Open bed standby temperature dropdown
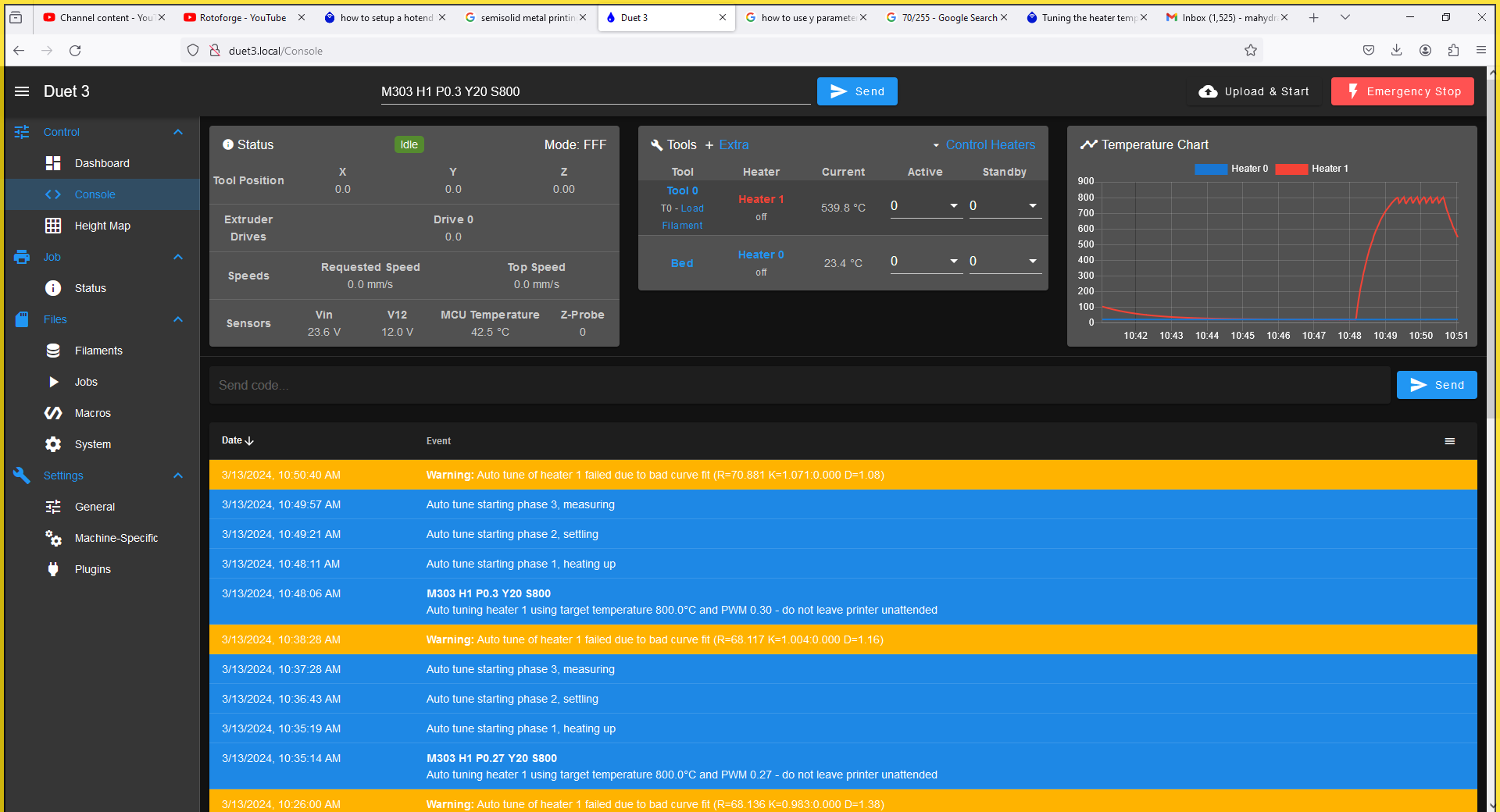The height and width of the screenshot is (812, 1500). (1033, 261)
